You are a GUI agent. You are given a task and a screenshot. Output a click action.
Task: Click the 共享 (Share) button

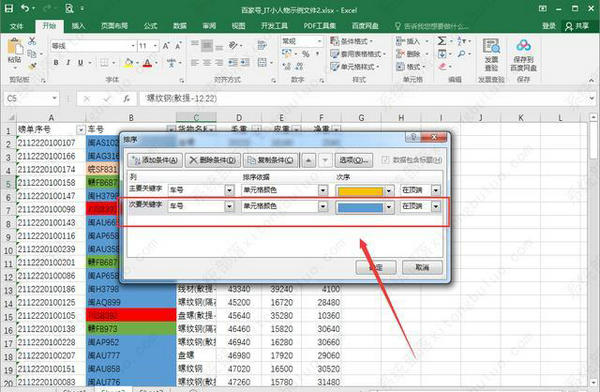(577, 26)
